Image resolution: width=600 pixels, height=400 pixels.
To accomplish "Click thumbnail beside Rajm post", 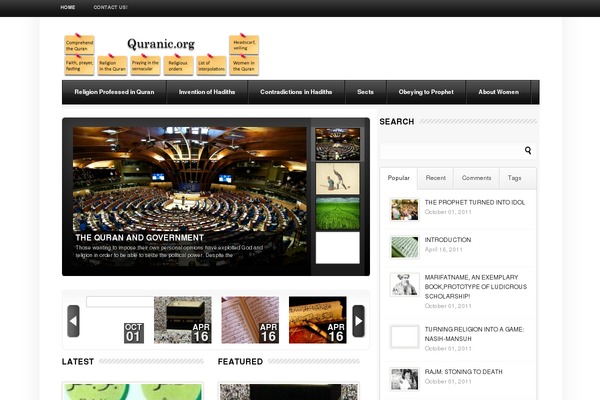I will [404, 379].
